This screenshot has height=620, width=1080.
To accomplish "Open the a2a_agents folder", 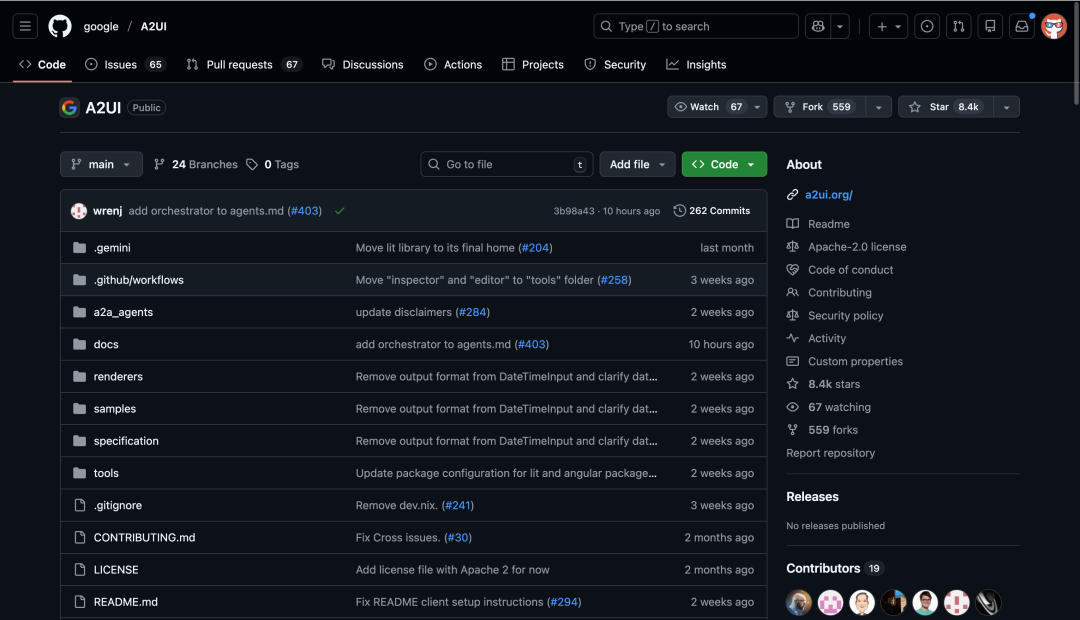I will [123, 312].
